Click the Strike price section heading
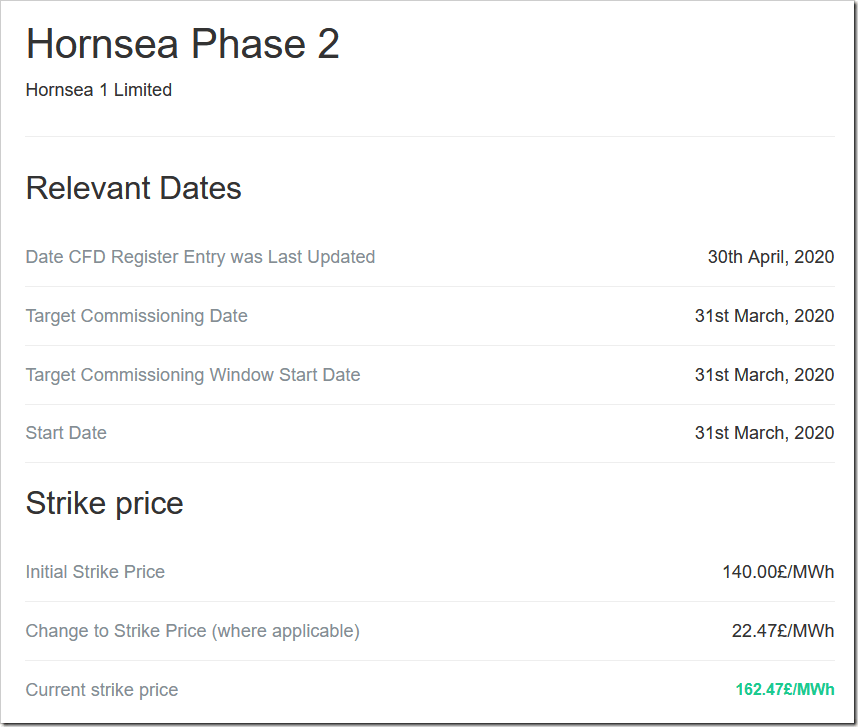Viewport: 858px width, 727px height. 104,502
